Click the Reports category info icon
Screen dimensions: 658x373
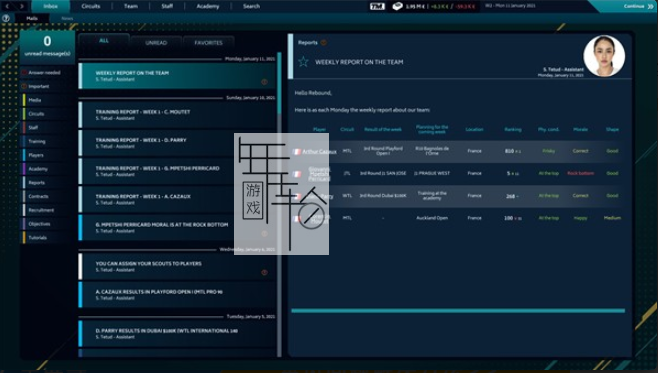324,42
